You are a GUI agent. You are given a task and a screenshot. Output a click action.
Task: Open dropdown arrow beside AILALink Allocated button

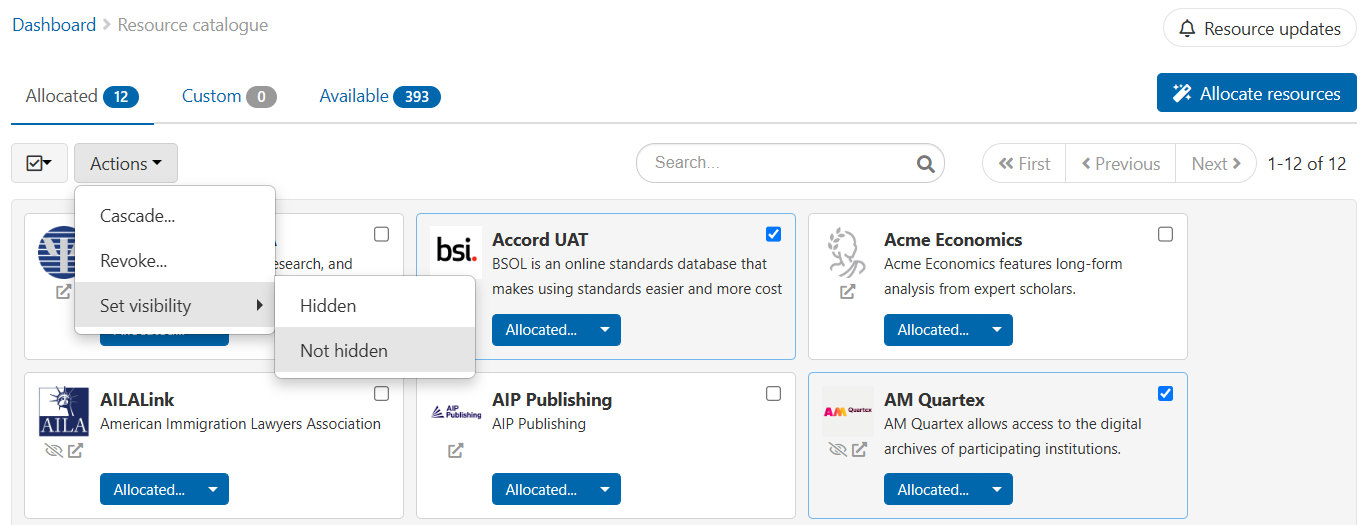(x=213, y=490)
